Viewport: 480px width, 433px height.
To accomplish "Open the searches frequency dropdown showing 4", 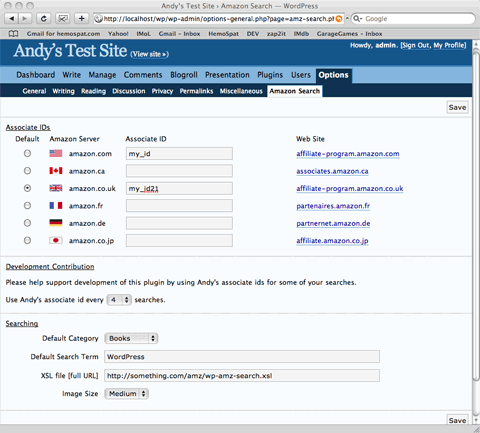I will point(119,300).
